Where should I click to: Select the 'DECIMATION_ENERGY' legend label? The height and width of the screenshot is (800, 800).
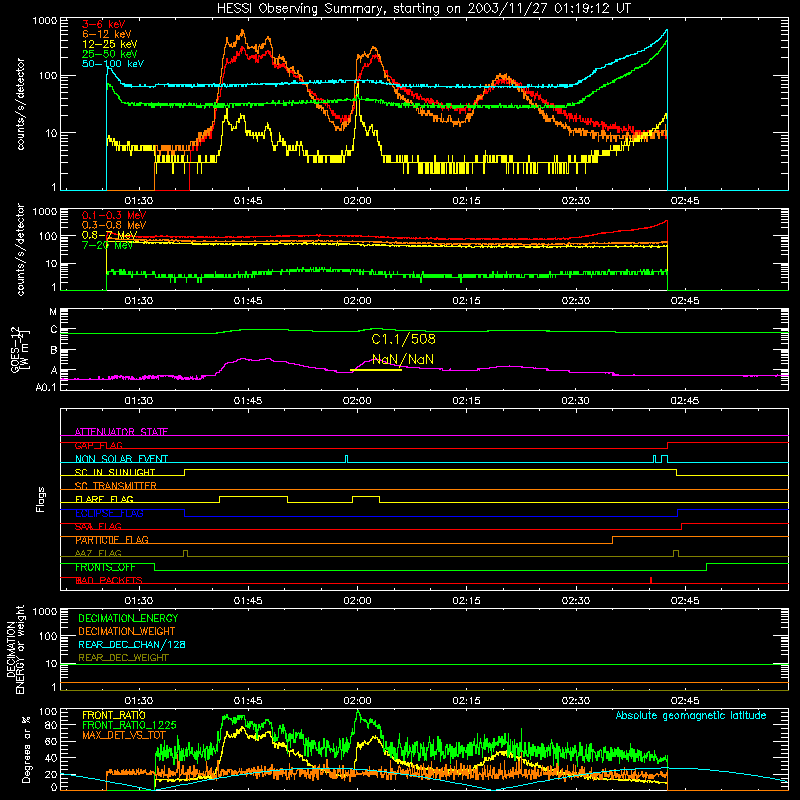coord(128,618)
